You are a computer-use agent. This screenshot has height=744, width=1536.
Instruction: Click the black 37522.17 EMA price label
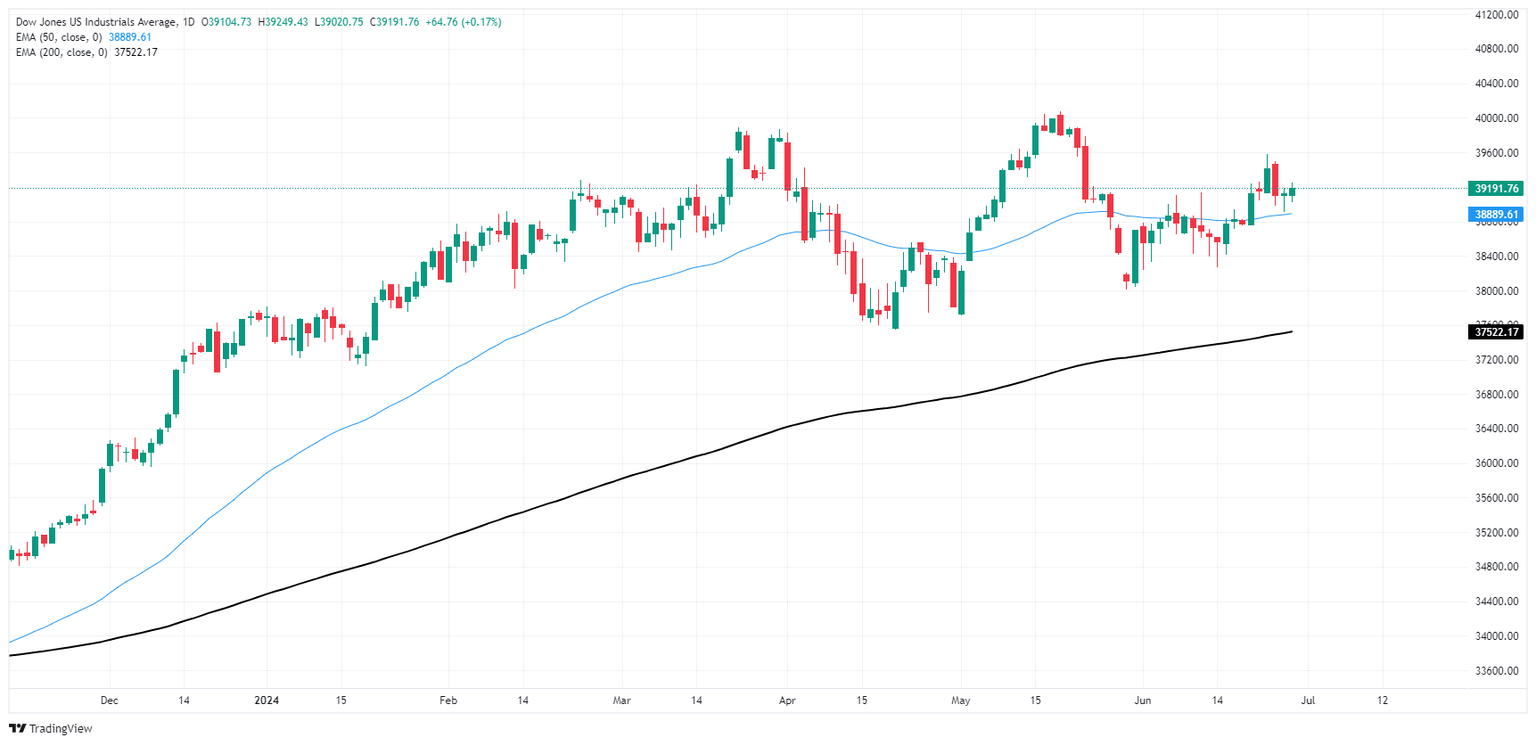1497,331
